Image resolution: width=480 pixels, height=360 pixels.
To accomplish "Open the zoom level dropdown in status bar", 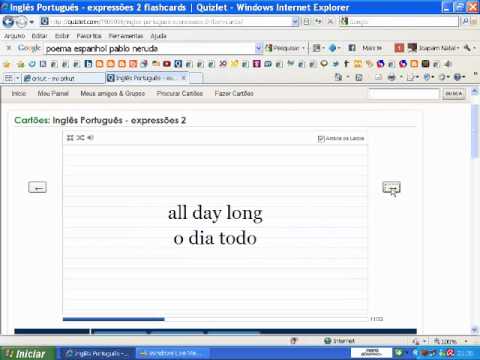I will pos(466,341).
